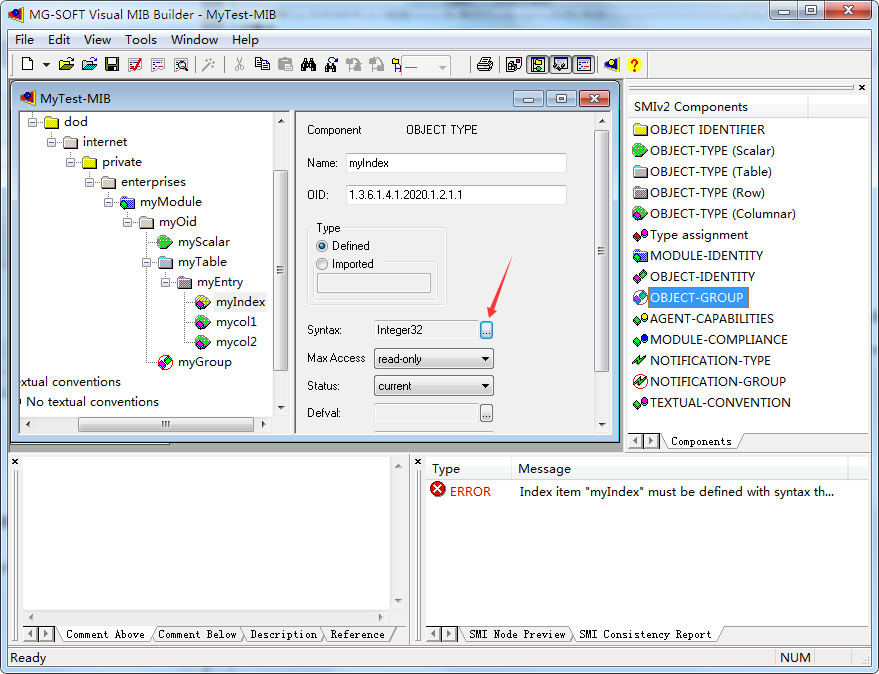Click the tree panel horizontal scrollbar
The image size is (879, 674).
150,424
